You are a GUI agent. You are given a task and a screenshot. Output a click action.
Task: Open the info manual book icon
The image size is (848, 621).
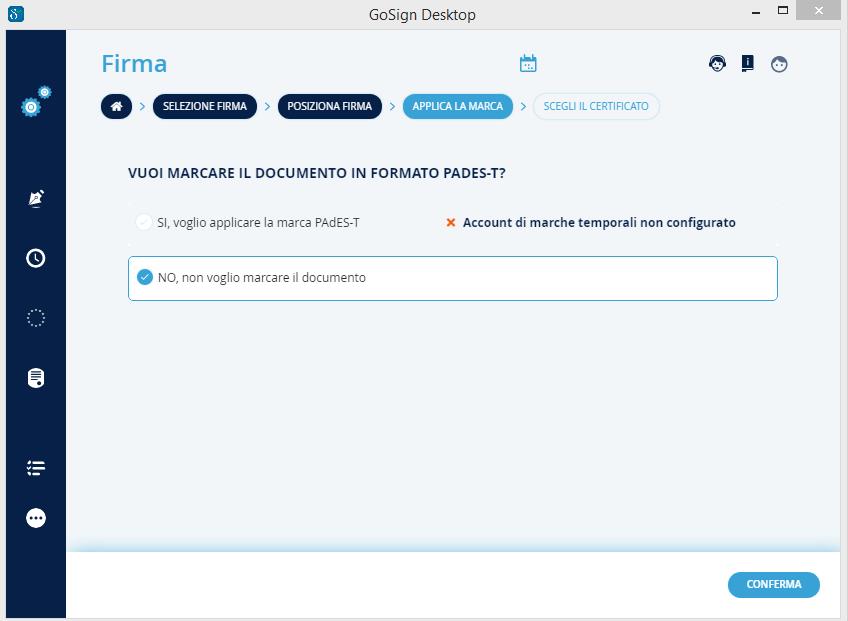coord(747,64)
